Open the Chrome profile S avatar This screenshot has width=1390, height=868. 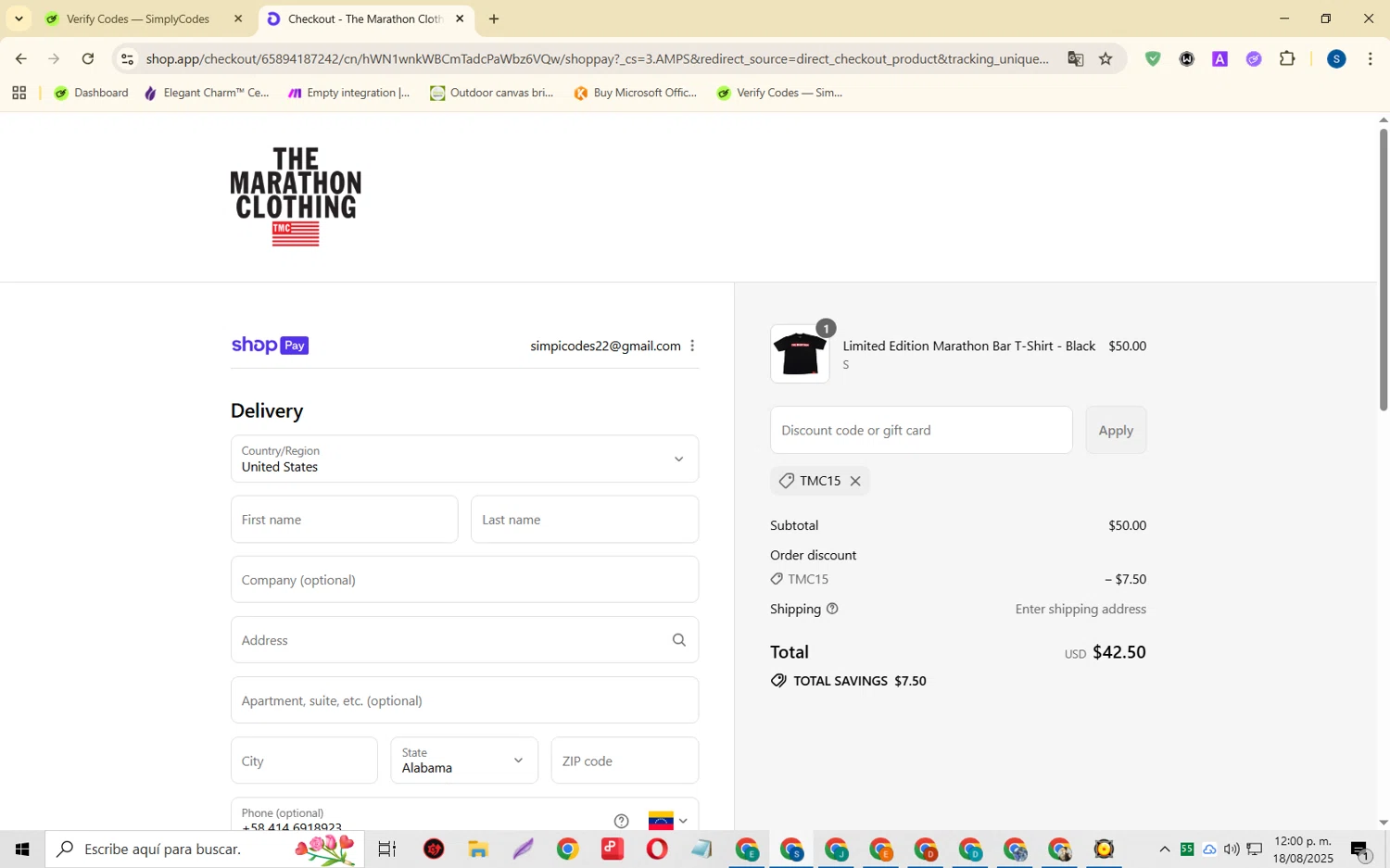pyautogui.click(x=1336, y=59)
